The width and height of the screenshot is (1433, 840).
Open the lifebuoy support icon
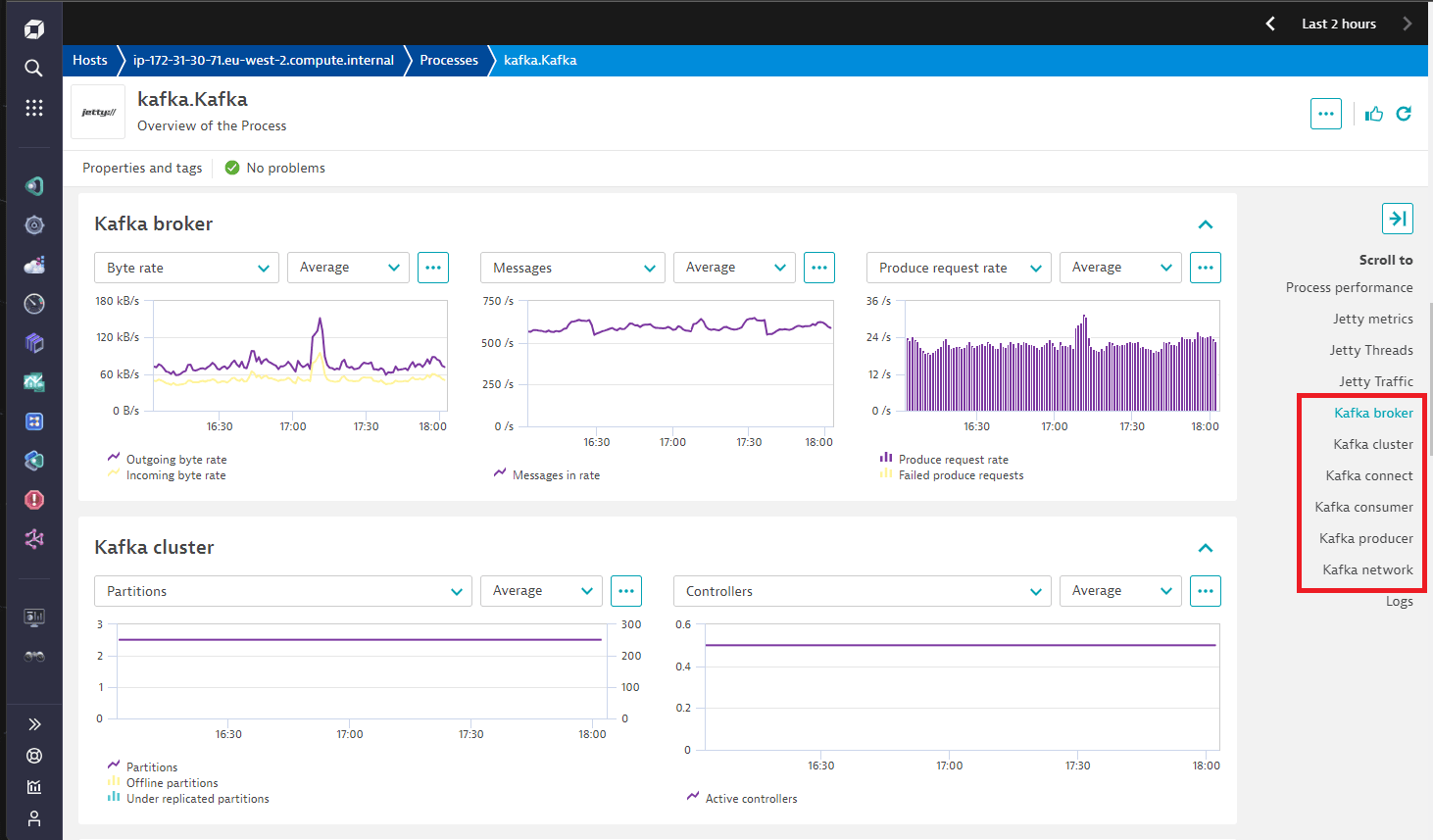(33, 756)
